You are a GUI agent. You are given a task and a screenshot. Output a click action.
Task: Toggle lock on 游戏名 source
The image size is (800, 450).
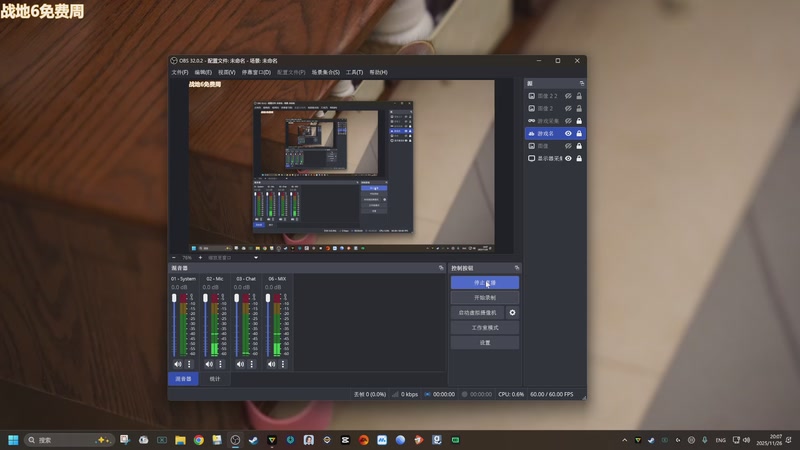click(579, 133)
